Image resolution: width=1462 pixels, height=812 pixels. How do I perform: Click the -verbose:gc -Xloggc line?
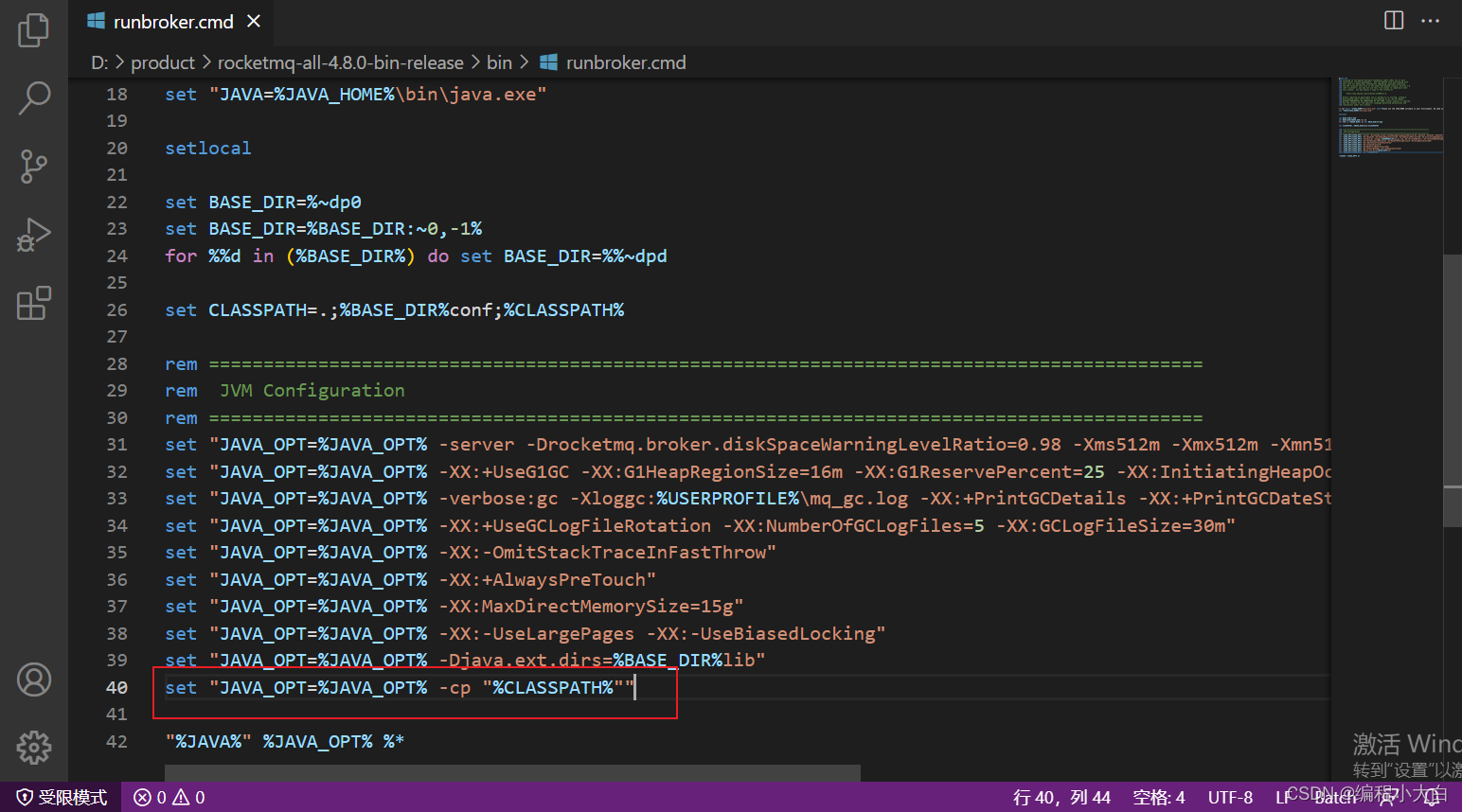(748, 498)
